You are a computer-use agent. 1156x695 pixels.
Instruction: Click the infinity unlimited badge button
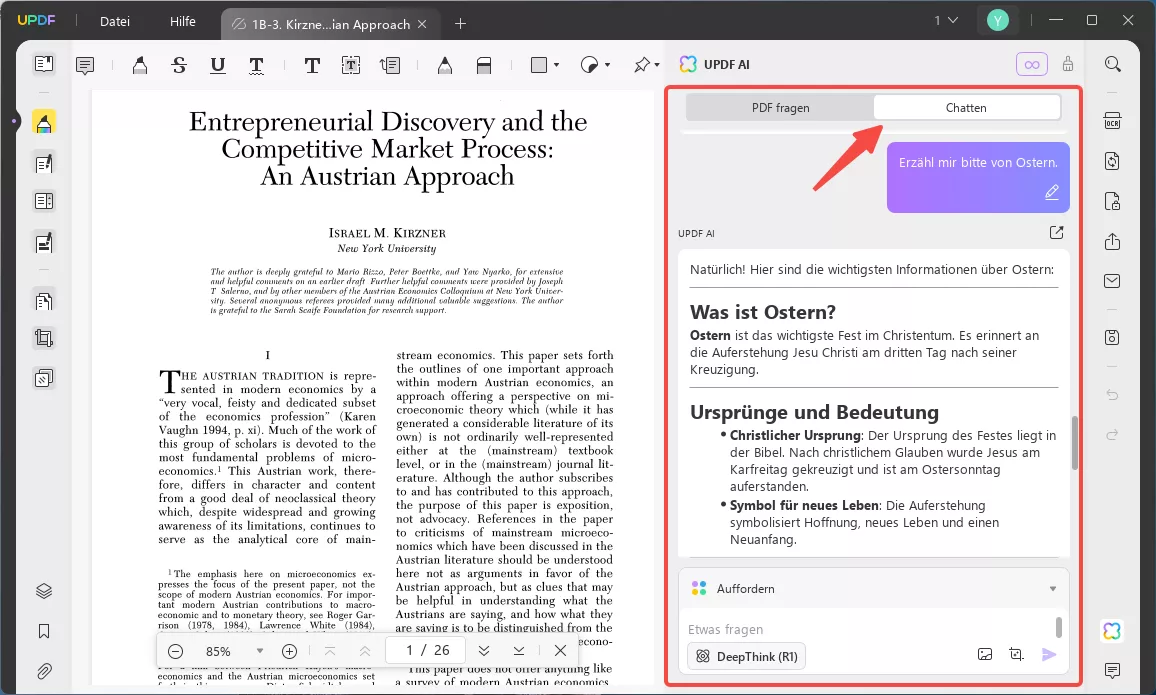point(1031,65)
